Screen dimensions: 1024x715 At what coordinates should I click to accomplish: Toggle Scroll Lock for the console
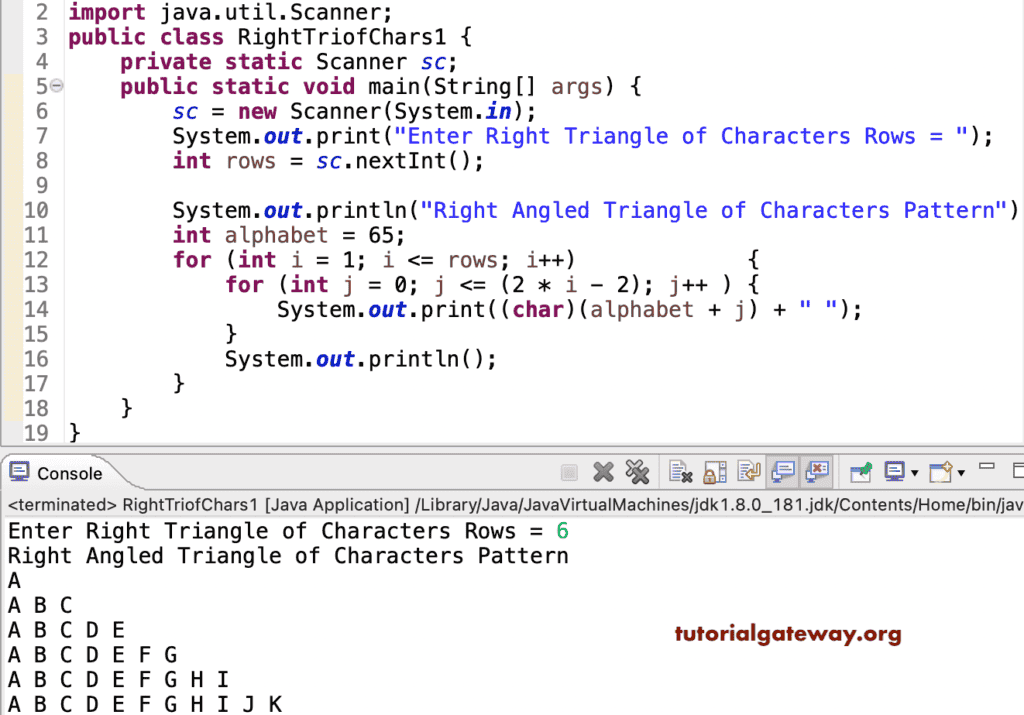click(x=713, y=472)
